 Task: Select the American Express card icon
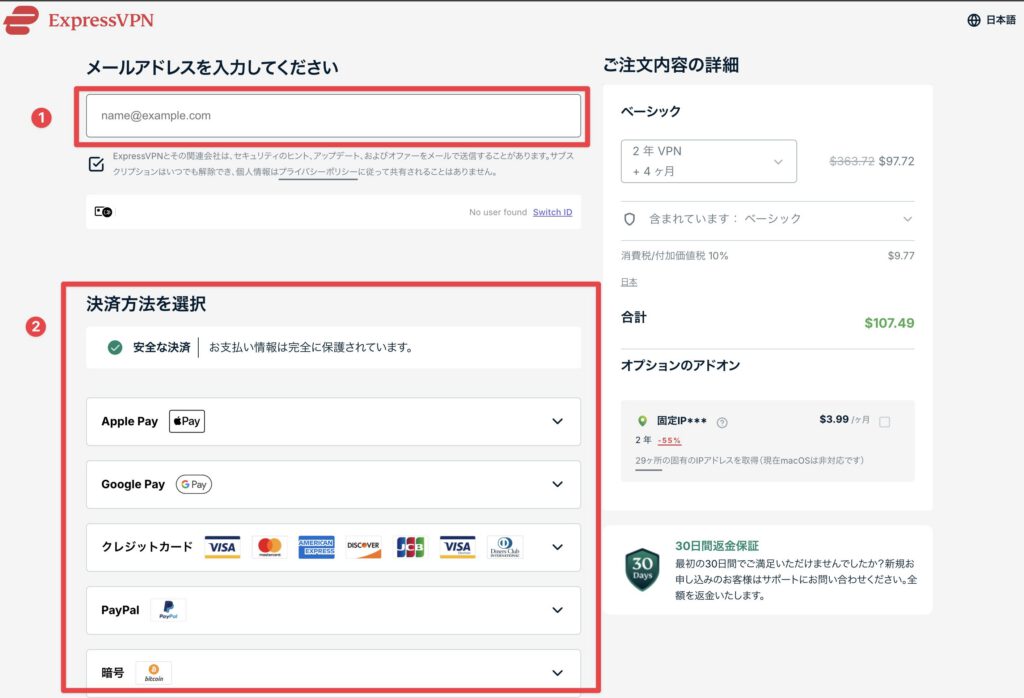(317, 547)
